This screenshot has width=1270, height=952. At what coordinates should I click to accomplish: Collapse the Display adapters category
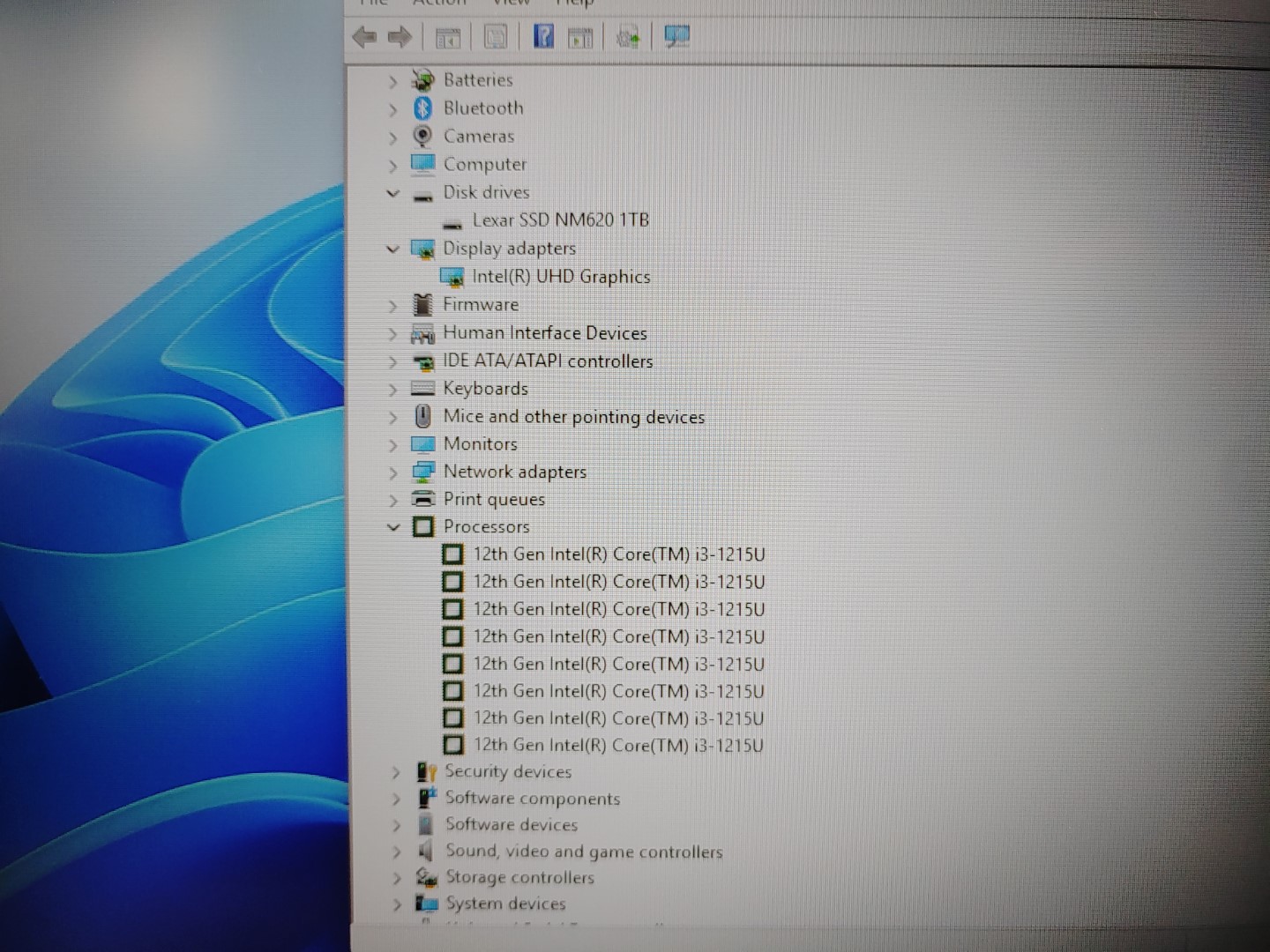click(x=393, y=249)
